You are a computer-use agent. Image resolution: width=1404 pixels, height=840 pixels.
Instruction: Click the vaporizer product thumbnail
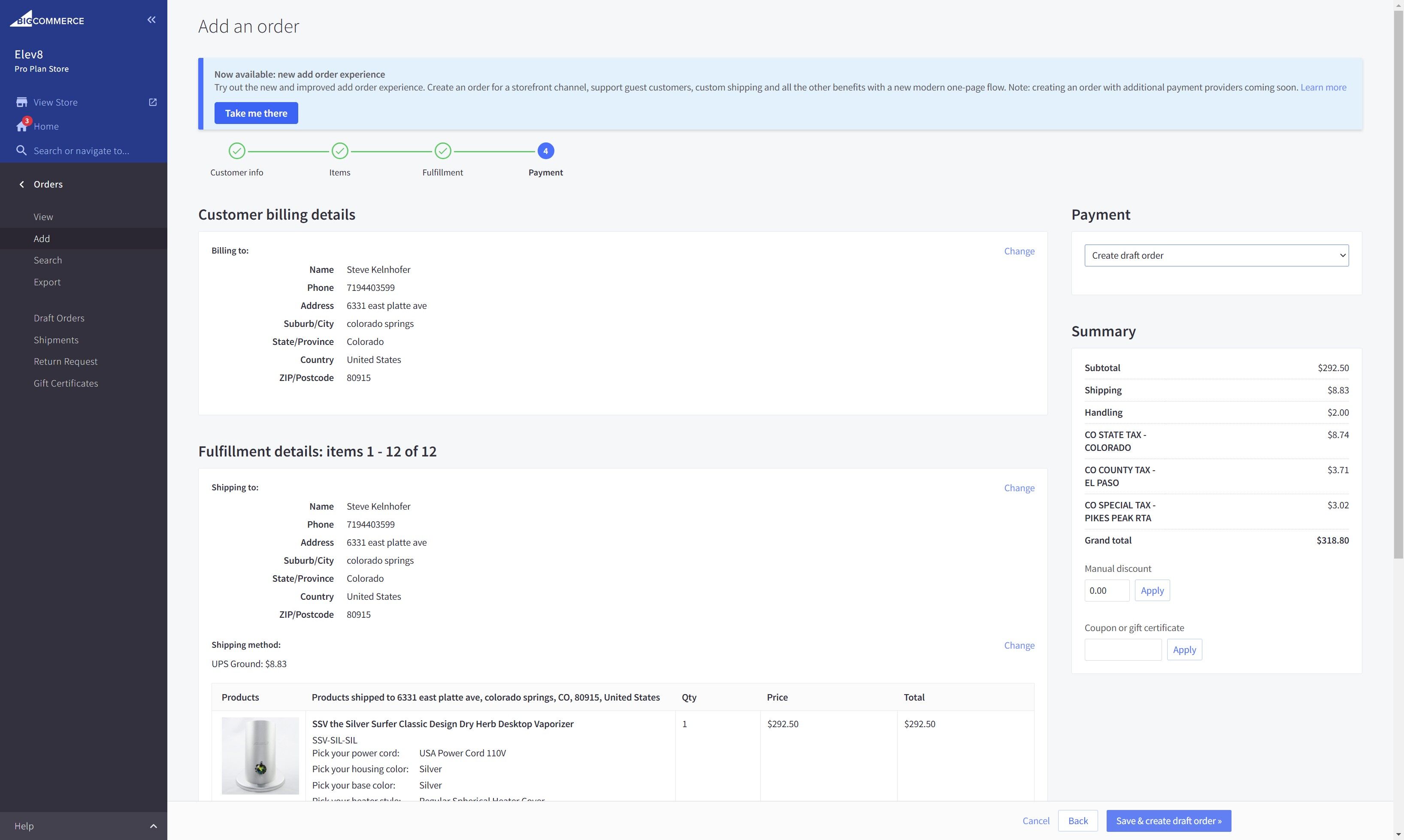click(260, 755)
